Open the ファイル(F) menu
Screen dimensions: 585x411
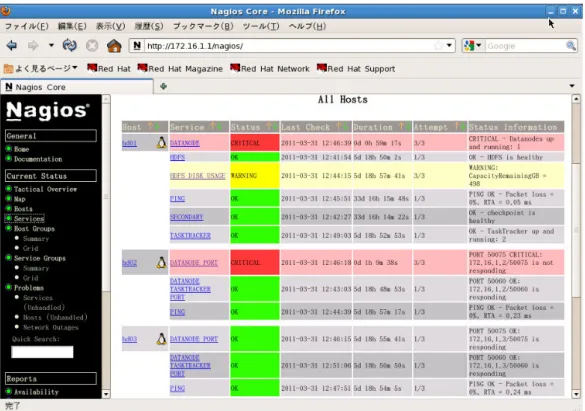click(x=26, y=26)
